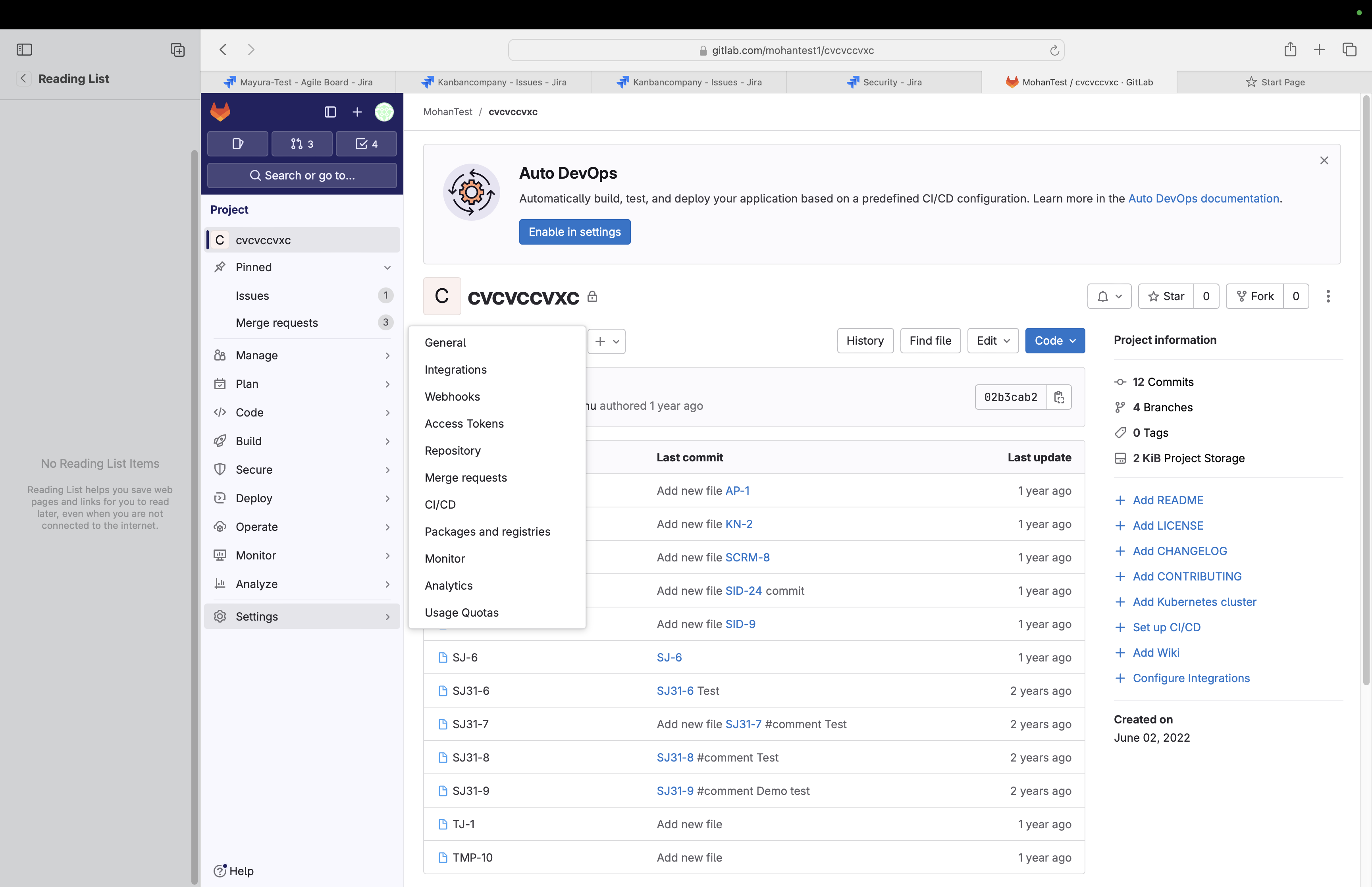Click the merge requests icon showing 3
Screen dimensions: 1372x887
click(302, 143)
